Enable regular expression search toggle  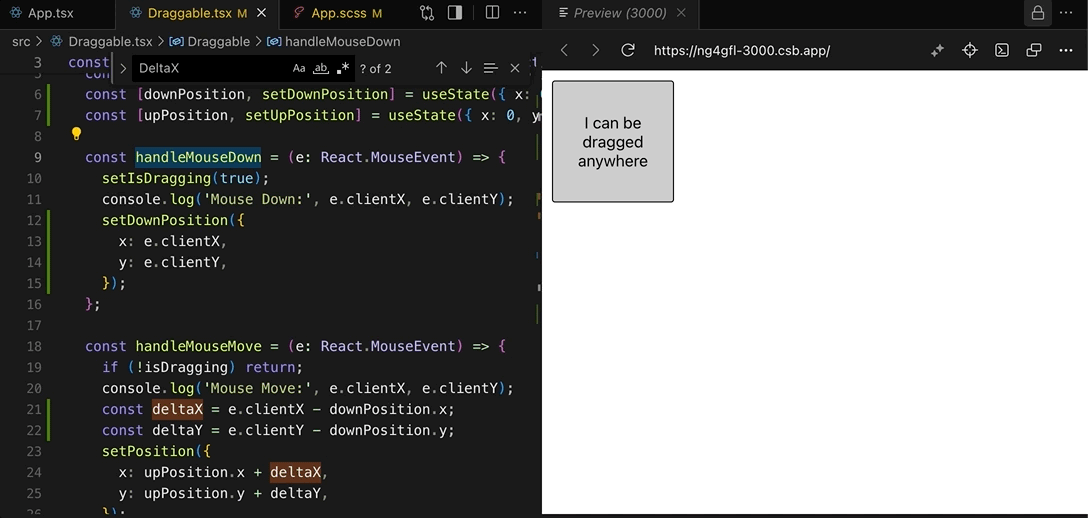343,68
